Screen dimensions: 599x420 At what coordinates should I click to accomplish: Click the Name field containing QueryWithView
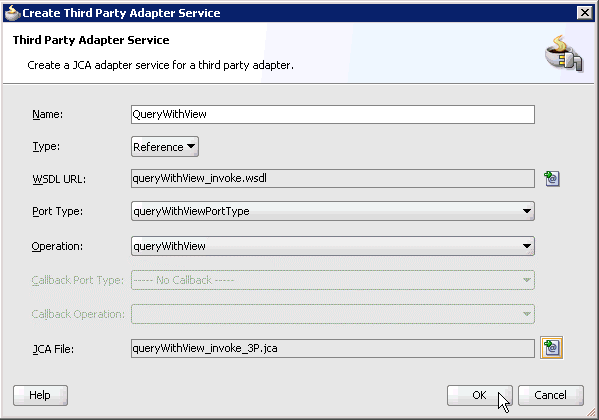[333, 114]
